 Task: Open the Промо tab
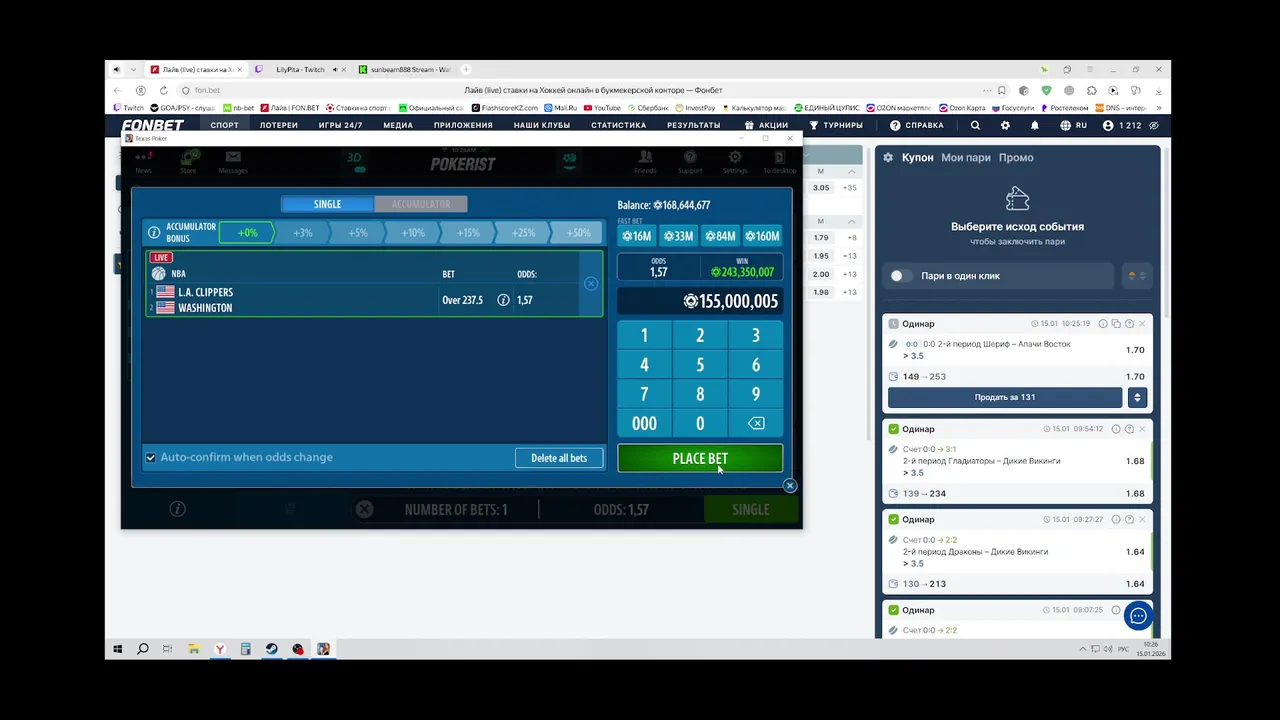tap(1016, 158)
